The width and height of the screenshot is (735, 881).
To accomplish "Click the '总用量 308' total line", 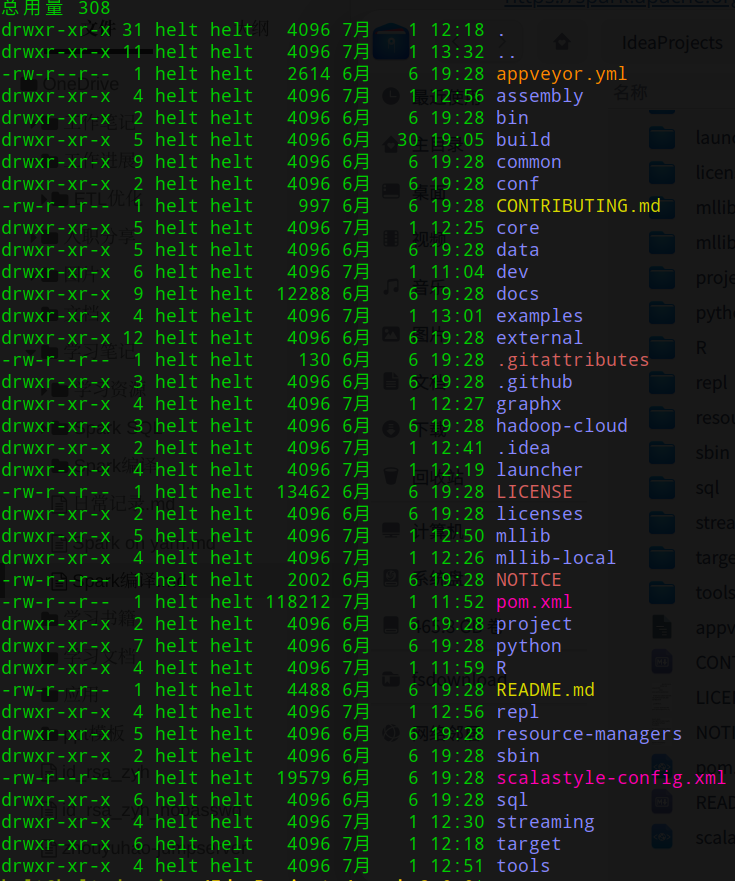I will coord(56,8).
